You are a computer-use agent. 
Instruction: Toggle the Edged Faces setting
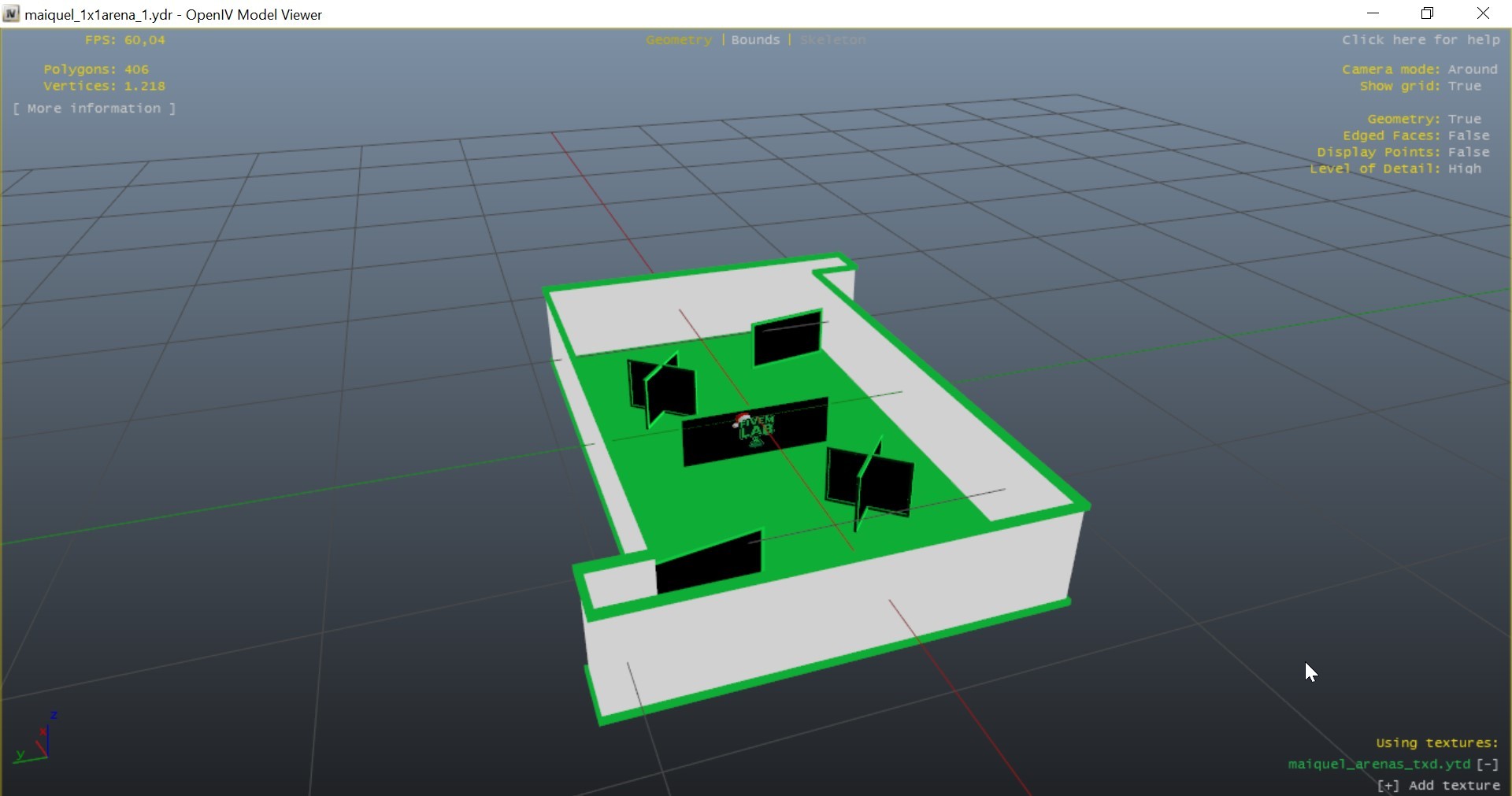pos(1416,135)
